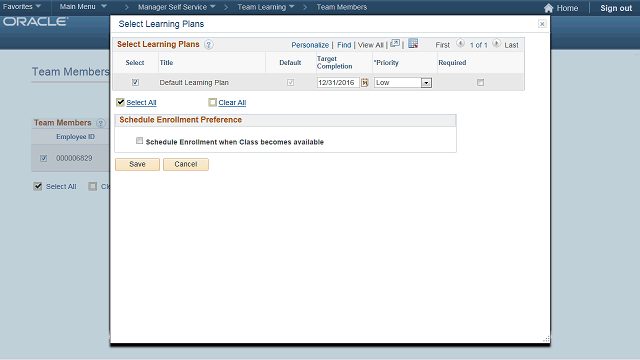The height and width of the screenshot is (360, 640).
Task: Click the Save button
Action: 137,164
